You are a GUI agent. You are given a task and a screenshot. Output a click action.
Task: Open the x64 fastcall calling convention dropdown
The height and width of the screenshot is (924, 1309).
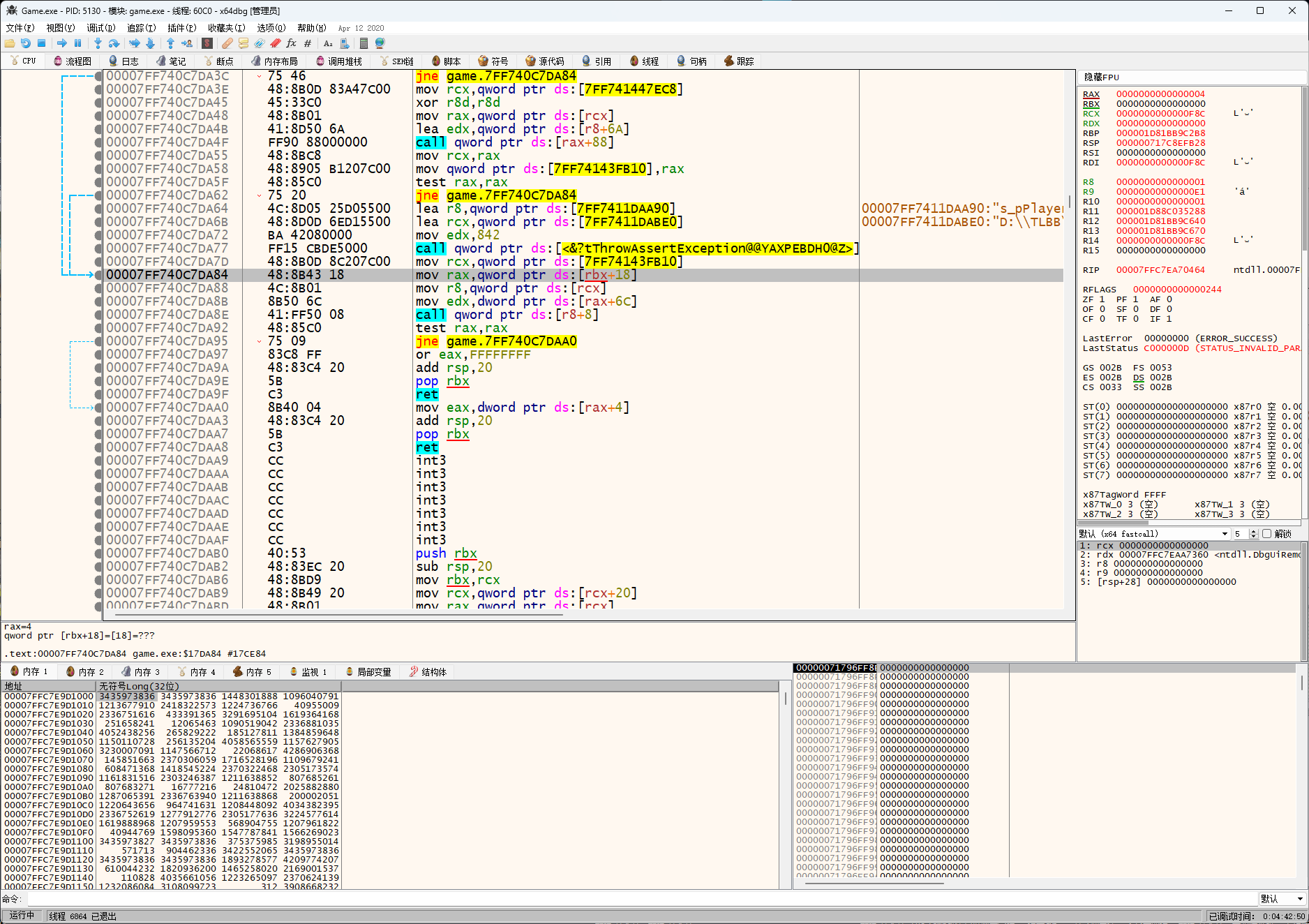click(1154, 534)
